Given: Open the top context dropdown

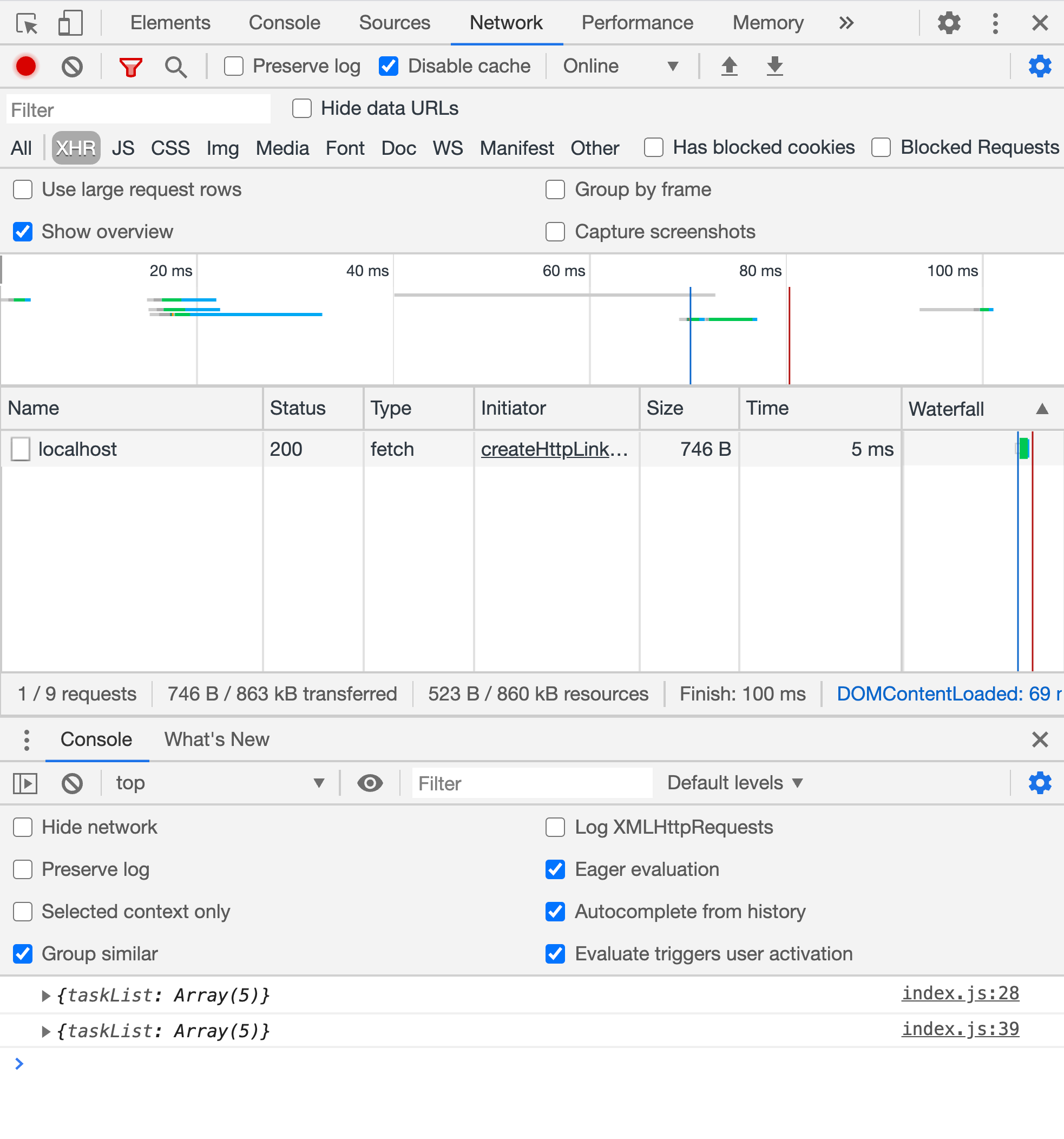Looking at the screenshot, I should (220, 783).
